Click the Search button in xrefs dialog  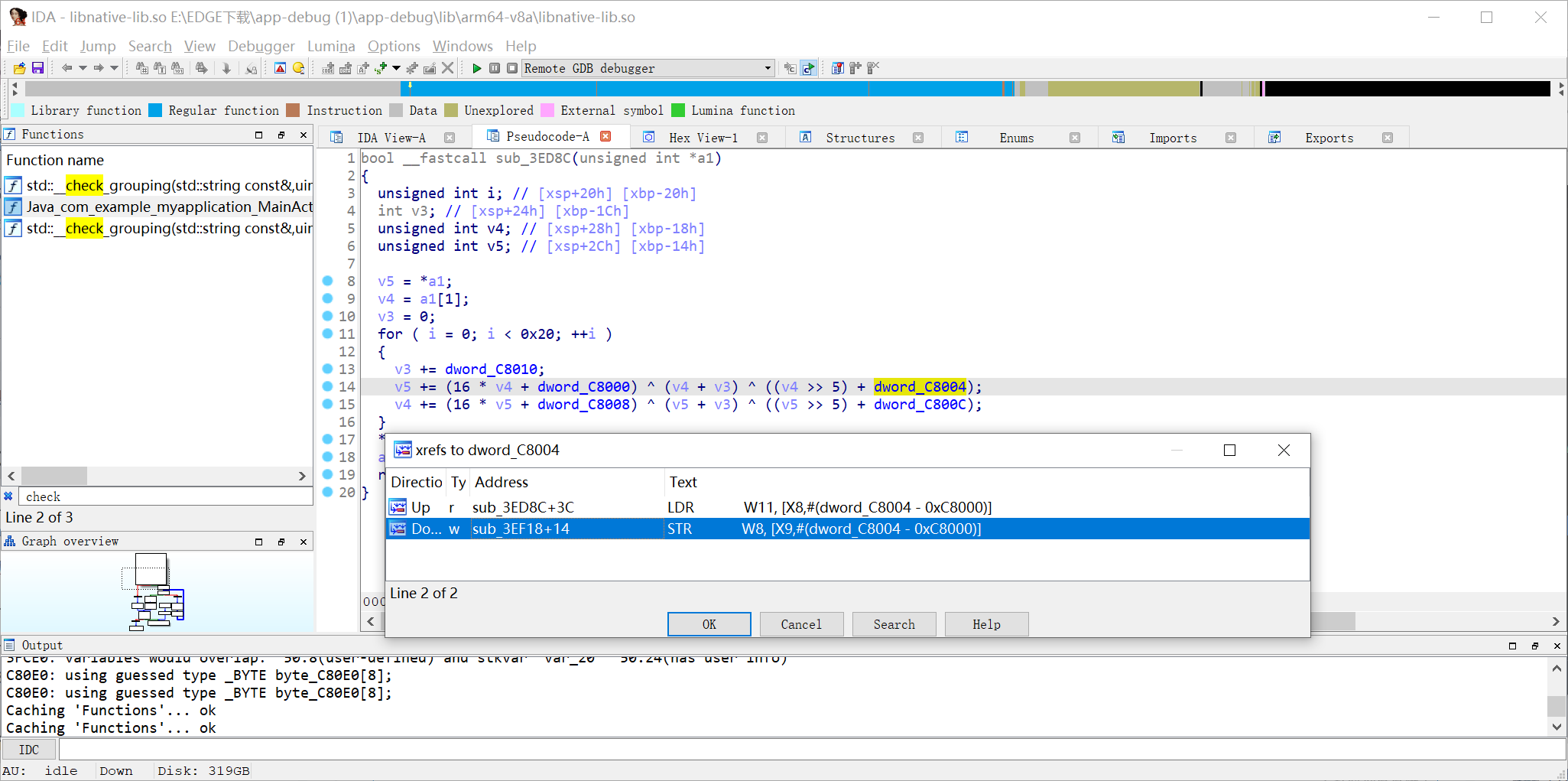pyautogui.click(x=894, y=624)
